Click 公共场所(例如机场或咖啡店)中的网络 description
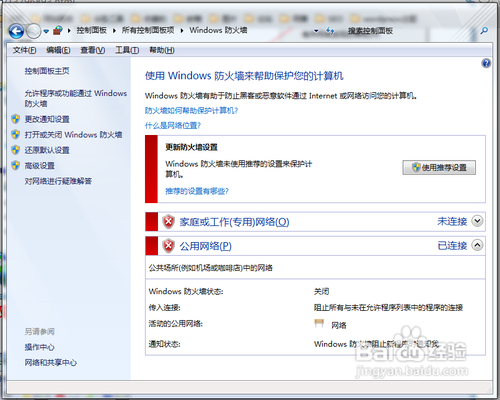 tap(211, 268)
